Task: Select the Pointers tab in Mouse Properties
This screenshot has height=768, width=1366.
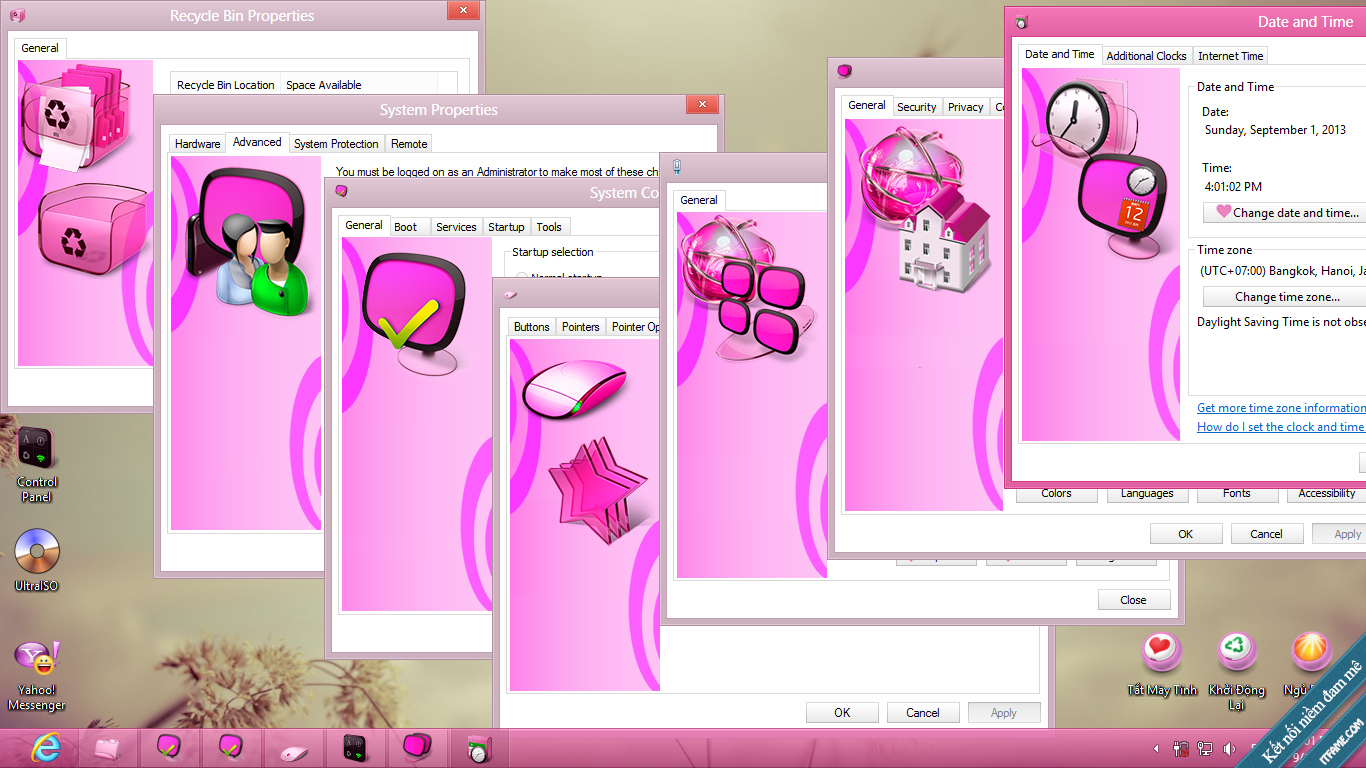Action: pyautogui.click(x=580, y=326)
